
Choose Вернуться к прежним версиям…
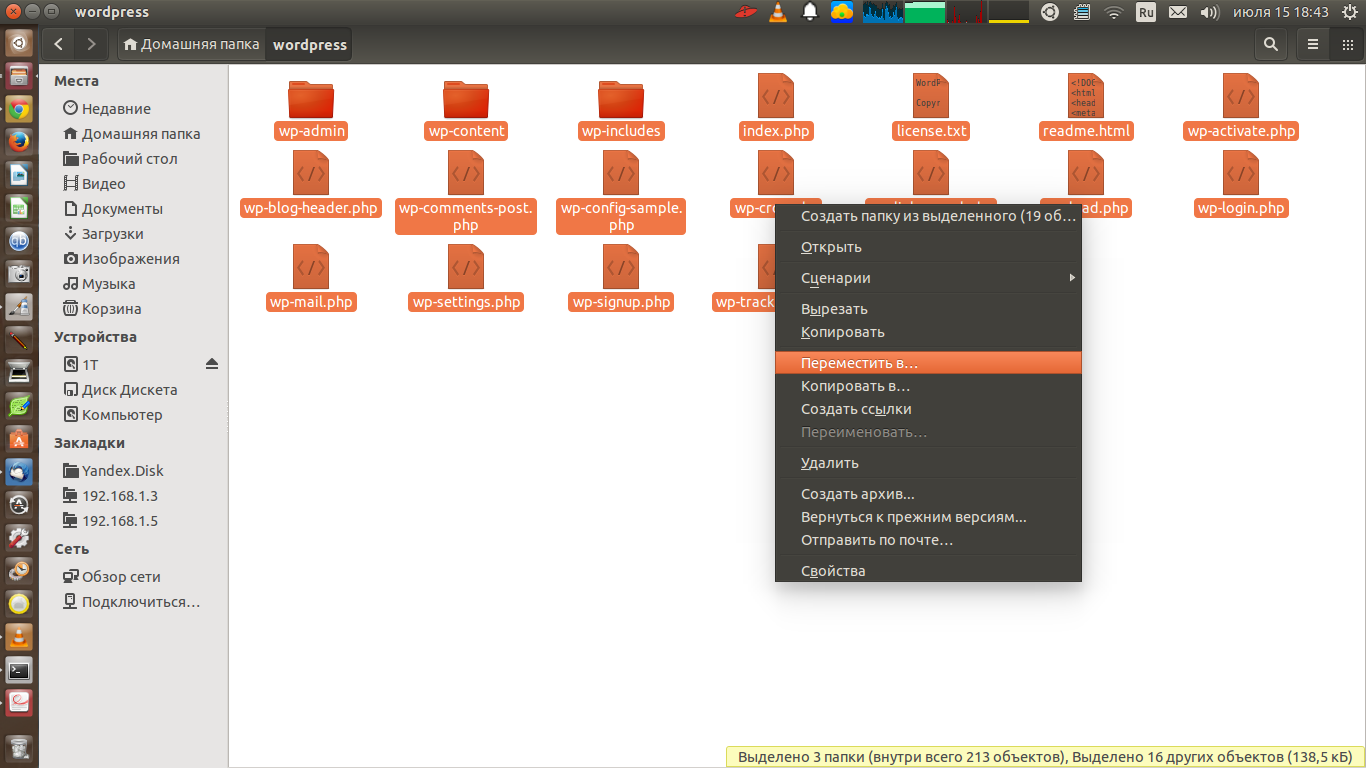(x=928, y=517)
